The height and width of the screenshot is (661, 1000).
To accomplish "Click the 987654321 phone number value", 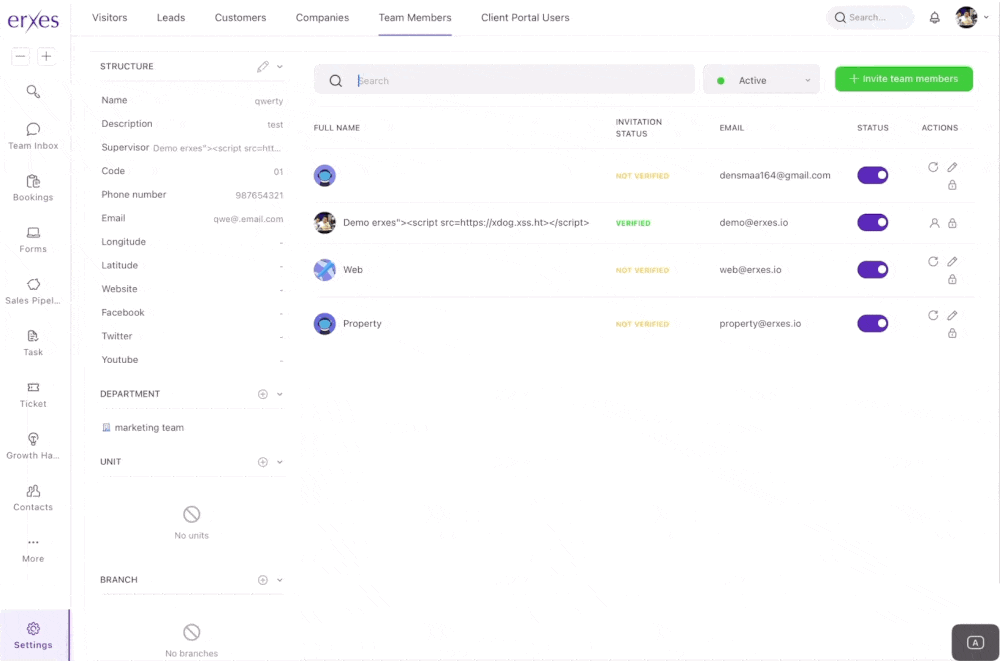I will pyautogui.click(x=259, y=195).
